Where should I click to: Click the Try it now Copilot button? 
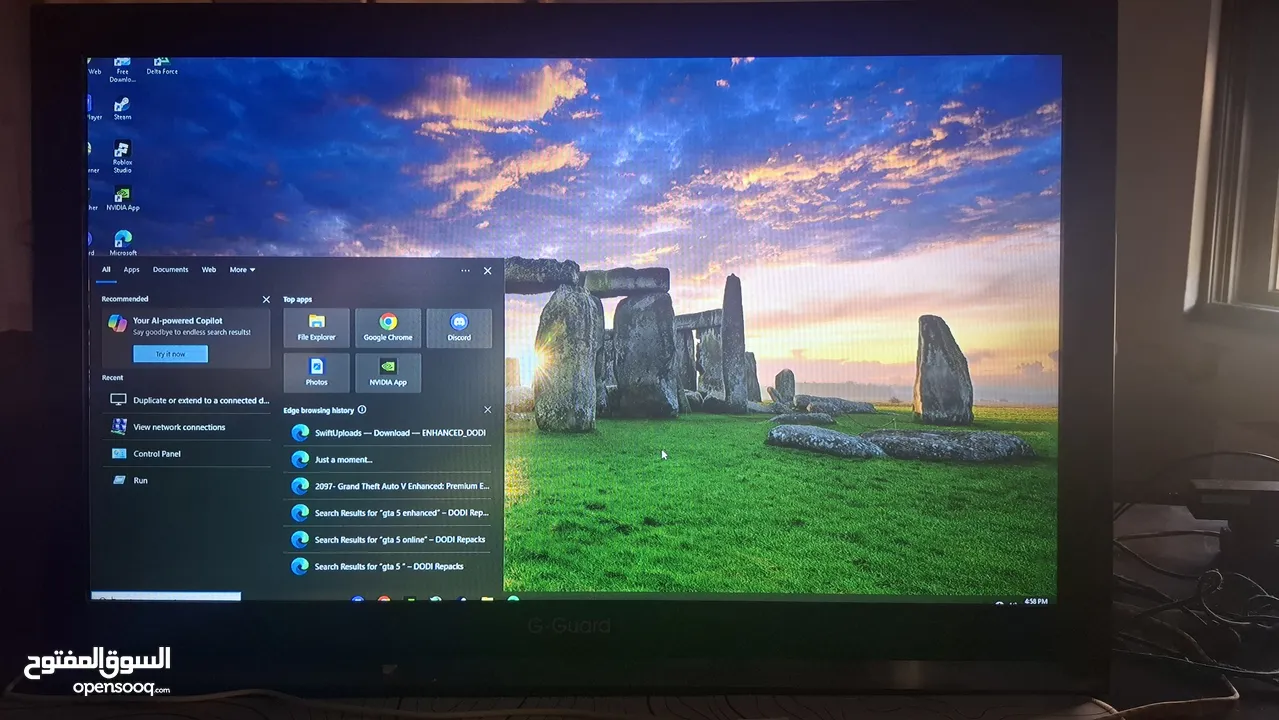[x=170, y=354]
